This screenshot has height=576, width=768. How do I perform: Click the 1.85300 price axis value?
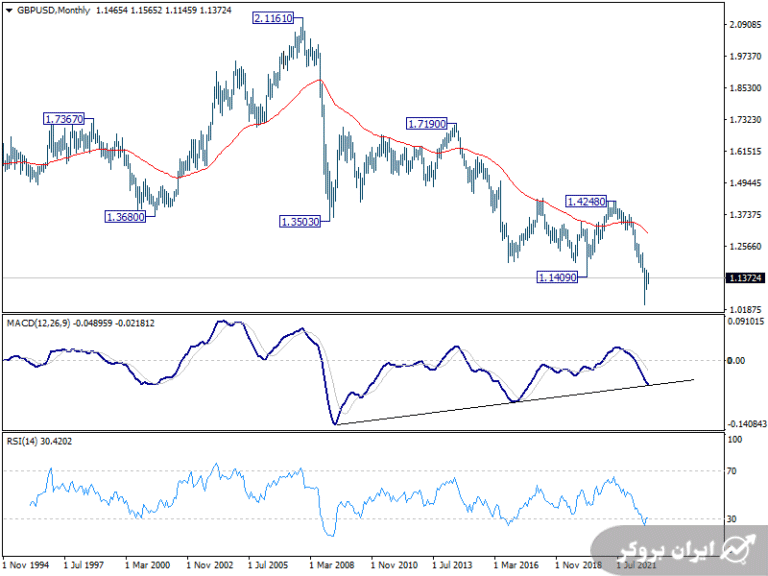point(746,88)
